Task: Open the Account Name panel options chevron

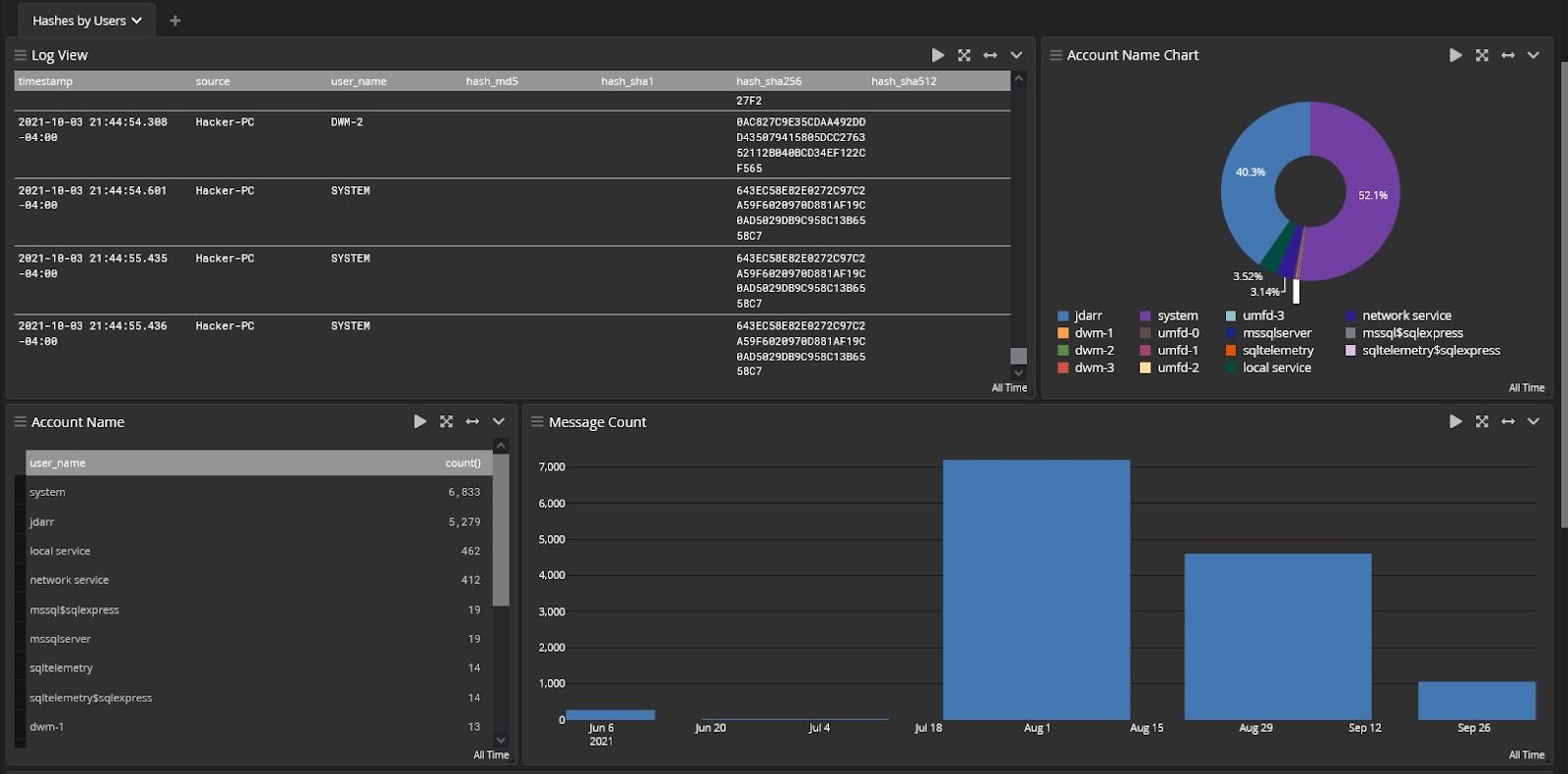Action: (499, 421)
